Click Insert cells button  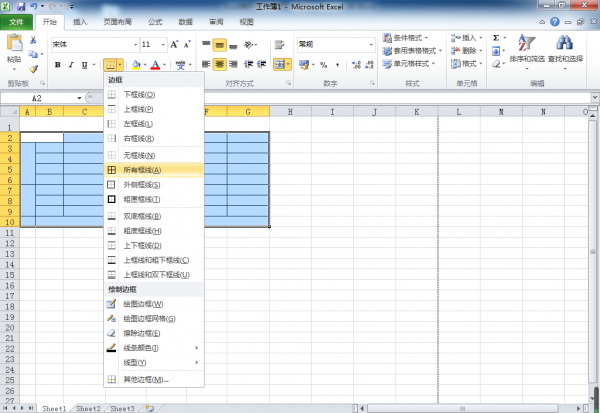click(x=466, y=38)
